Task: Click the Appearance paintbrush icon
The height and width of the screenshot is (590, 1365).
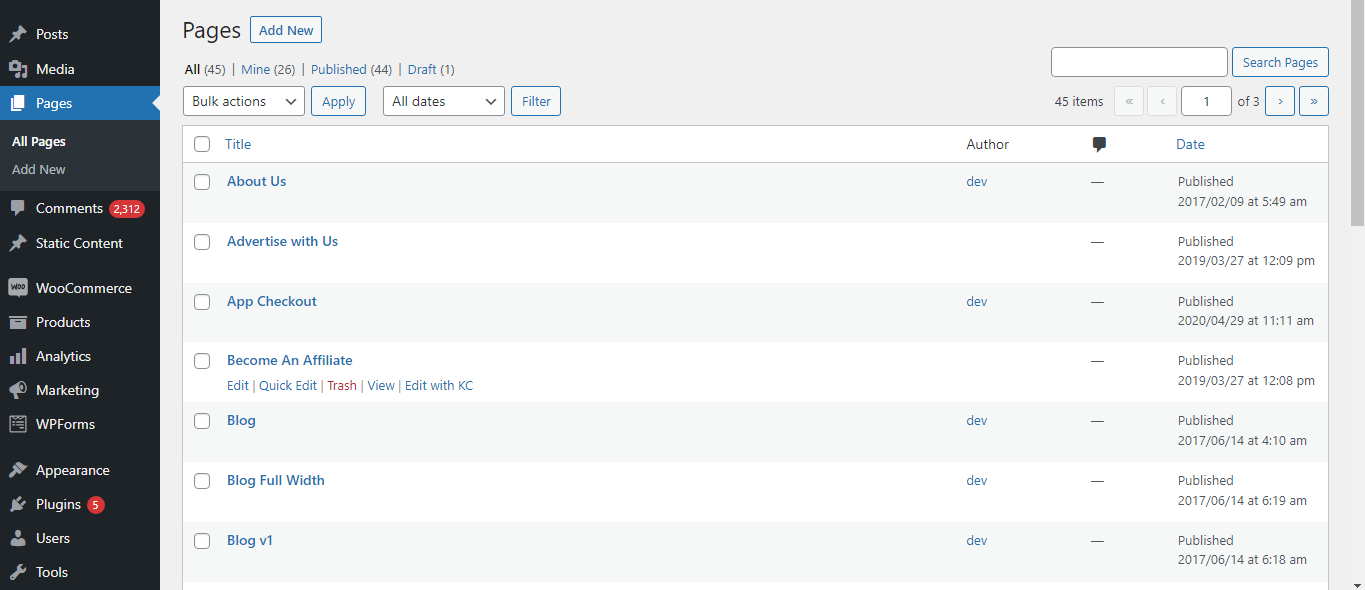Action: [18, 470]
